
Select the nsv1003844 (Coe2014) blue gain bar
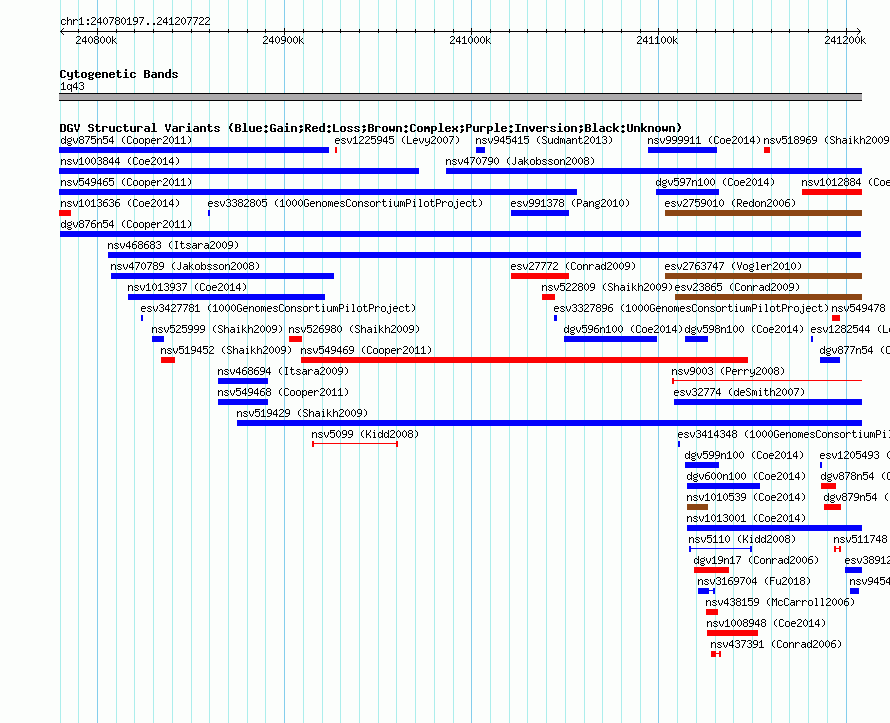pos(239,171)
